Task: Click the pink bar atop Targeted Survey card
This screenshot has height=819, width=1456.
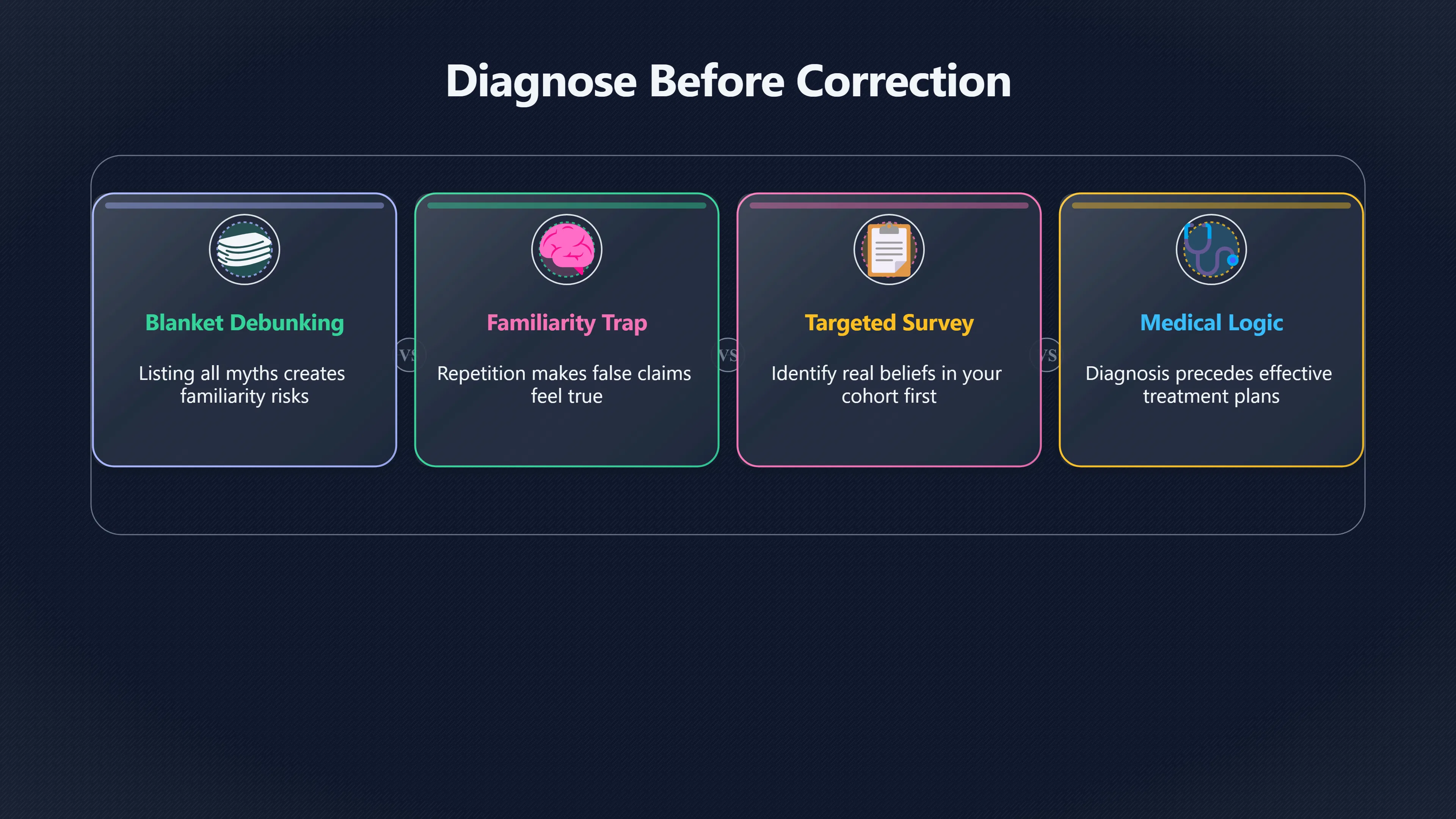Action: click(x=888, y=205)
